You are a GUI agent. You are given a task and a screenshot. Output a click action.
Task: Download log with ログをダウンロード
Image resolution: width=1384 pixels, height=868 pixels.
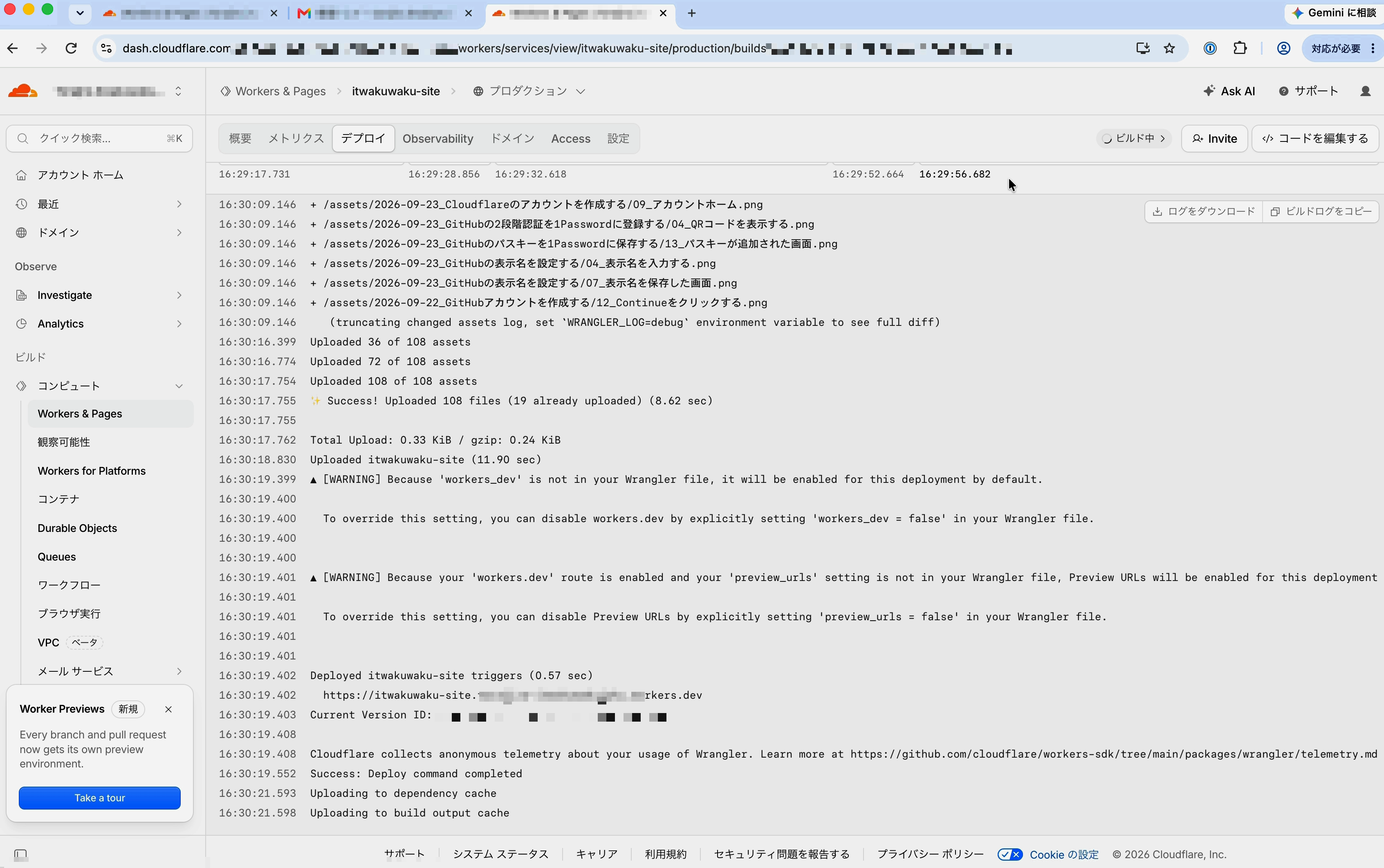click(x=1204, y=211)
